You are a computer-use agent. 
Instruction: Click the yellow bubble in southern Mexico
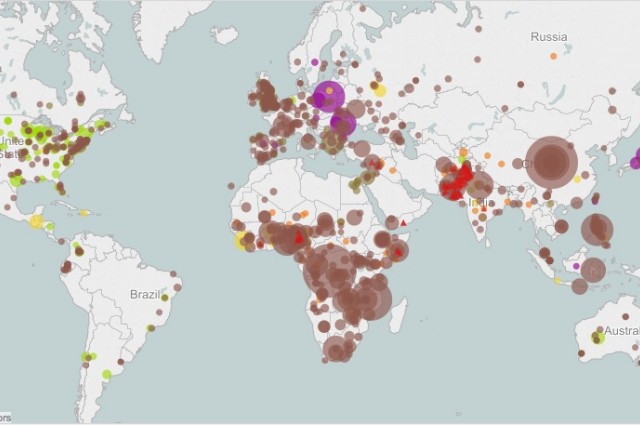tap(37, 221)
